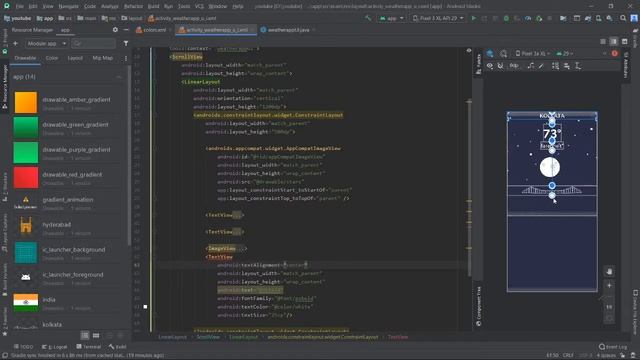Open the Terminal tool window
The width and height of the screenshot is (640, 360).
click(x=88, y=347)
